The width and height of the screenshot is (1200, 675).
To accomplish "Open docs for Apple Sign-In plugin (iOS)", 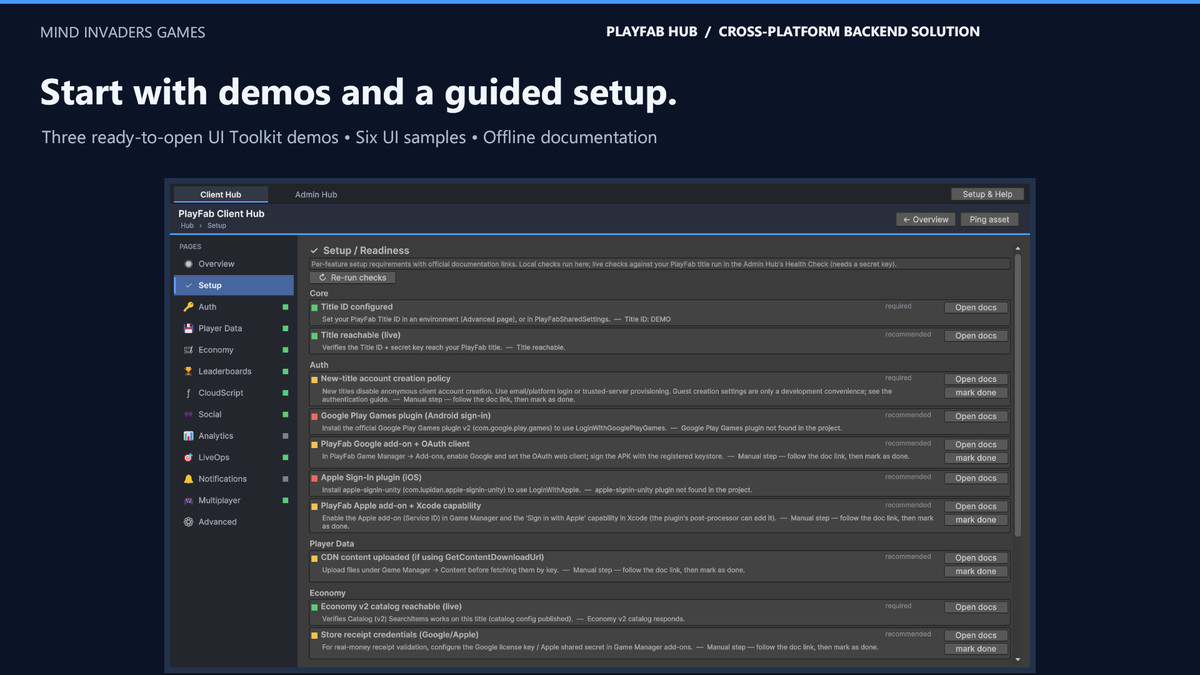I will pyautogui.click(x=976, y=478).
